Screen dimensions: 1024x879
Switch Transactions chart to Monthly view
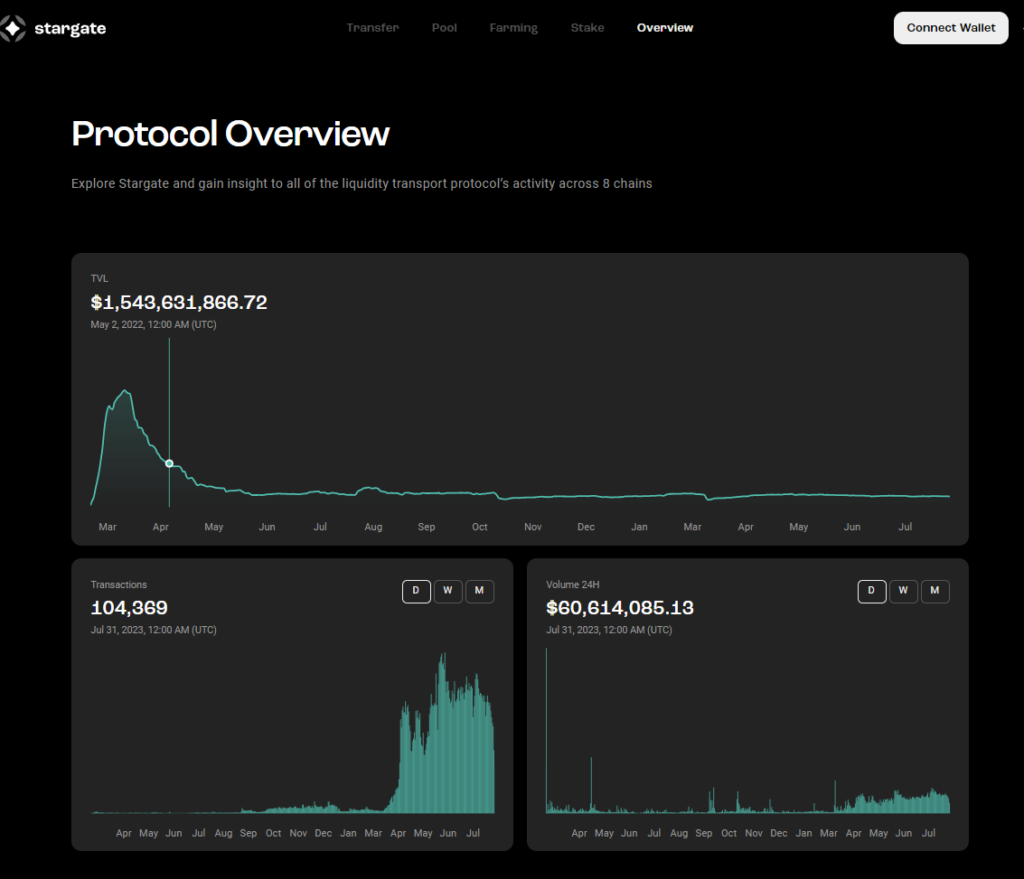click(x=480, y=591)
